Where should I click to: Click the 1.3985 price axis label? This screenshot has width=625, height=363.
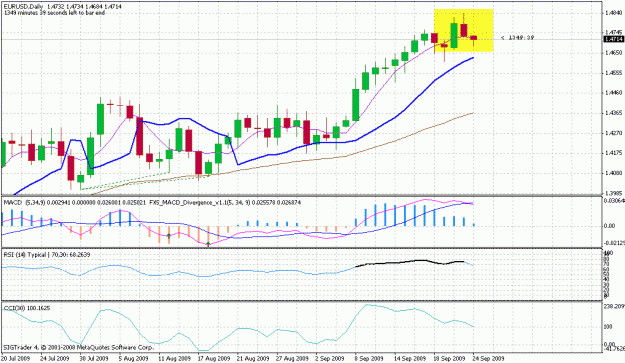613,193
